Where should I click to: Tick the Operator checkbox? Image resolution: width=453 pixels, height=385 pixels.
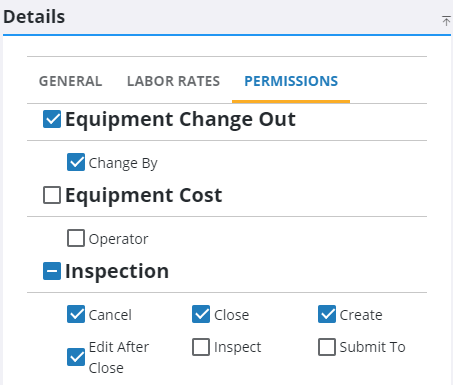[76, 238]
